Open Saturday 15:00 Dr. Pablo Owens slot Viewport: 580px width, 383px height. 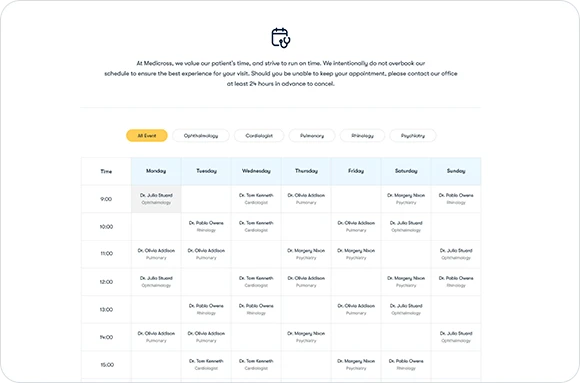tap(406, 364)
